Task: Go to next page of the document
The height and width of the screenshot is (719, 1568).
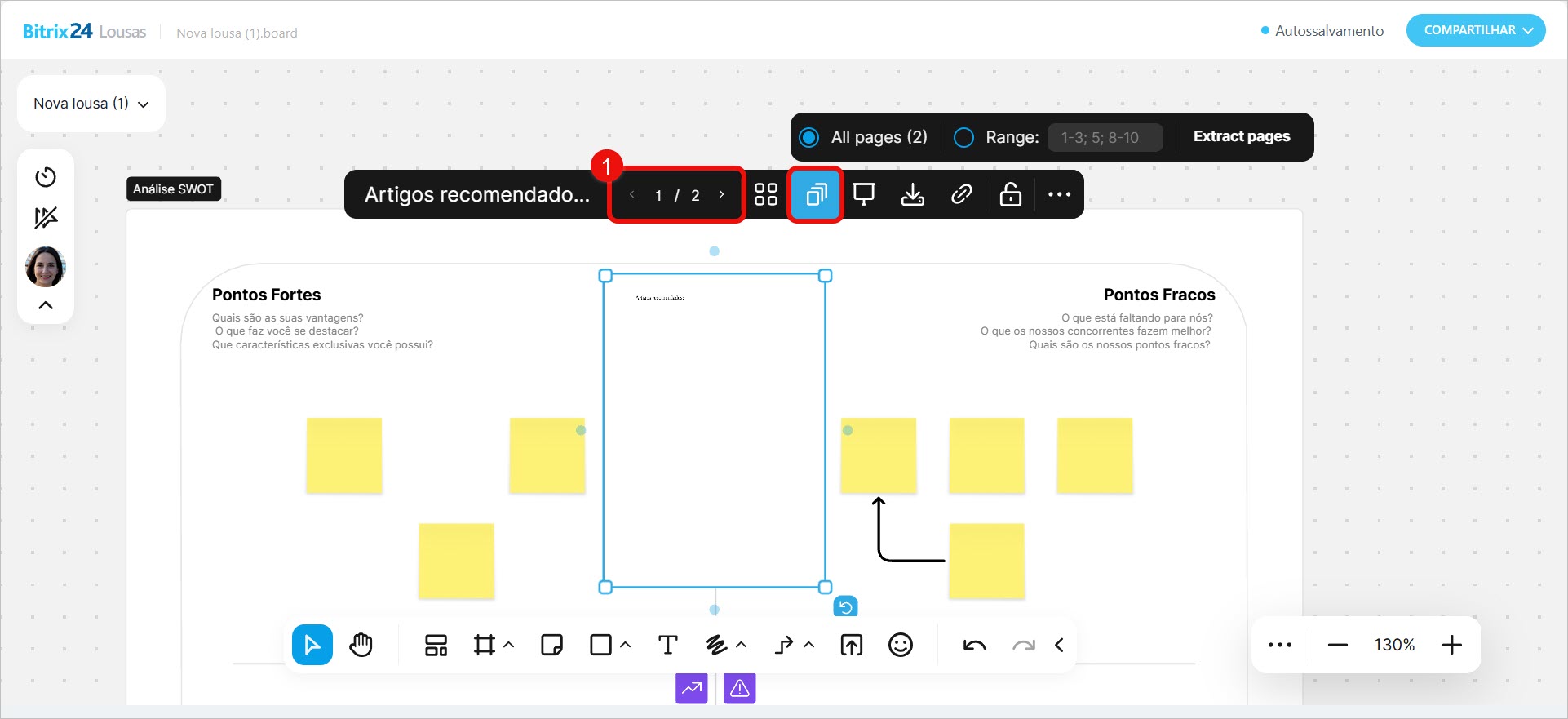Action: coord(721,194)
